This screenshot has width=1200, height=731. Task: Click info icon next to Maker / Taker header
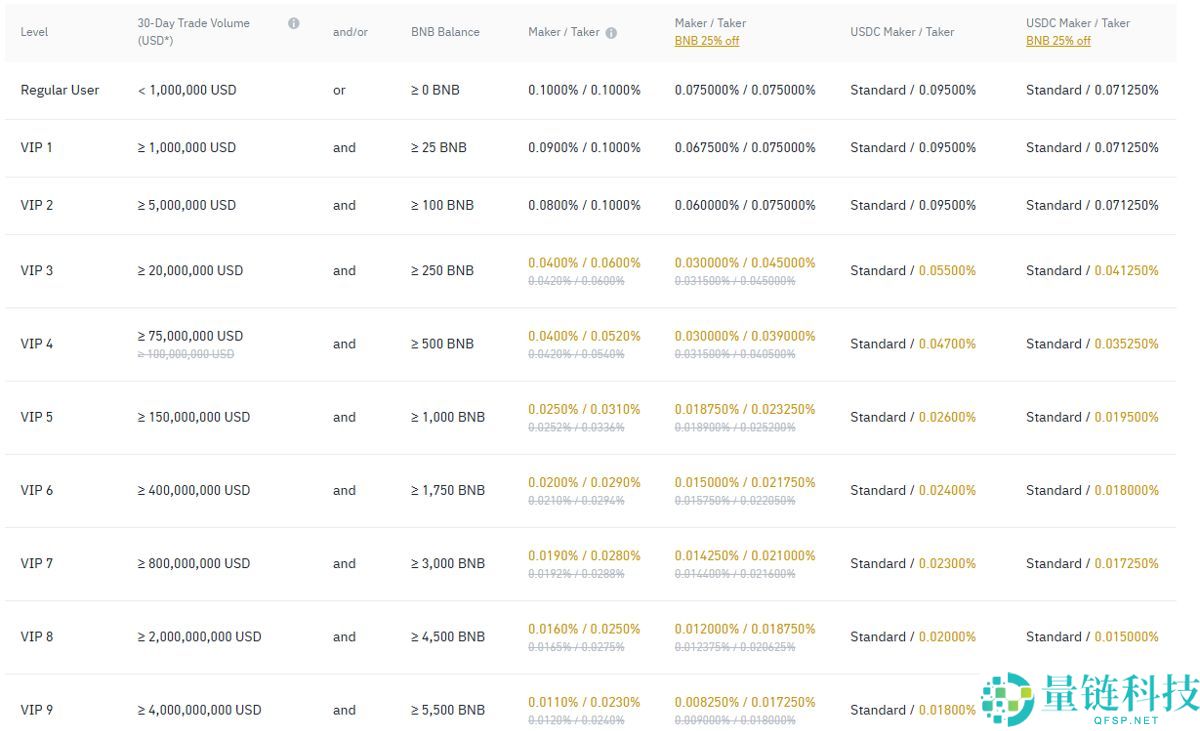(x=611, y=32)
